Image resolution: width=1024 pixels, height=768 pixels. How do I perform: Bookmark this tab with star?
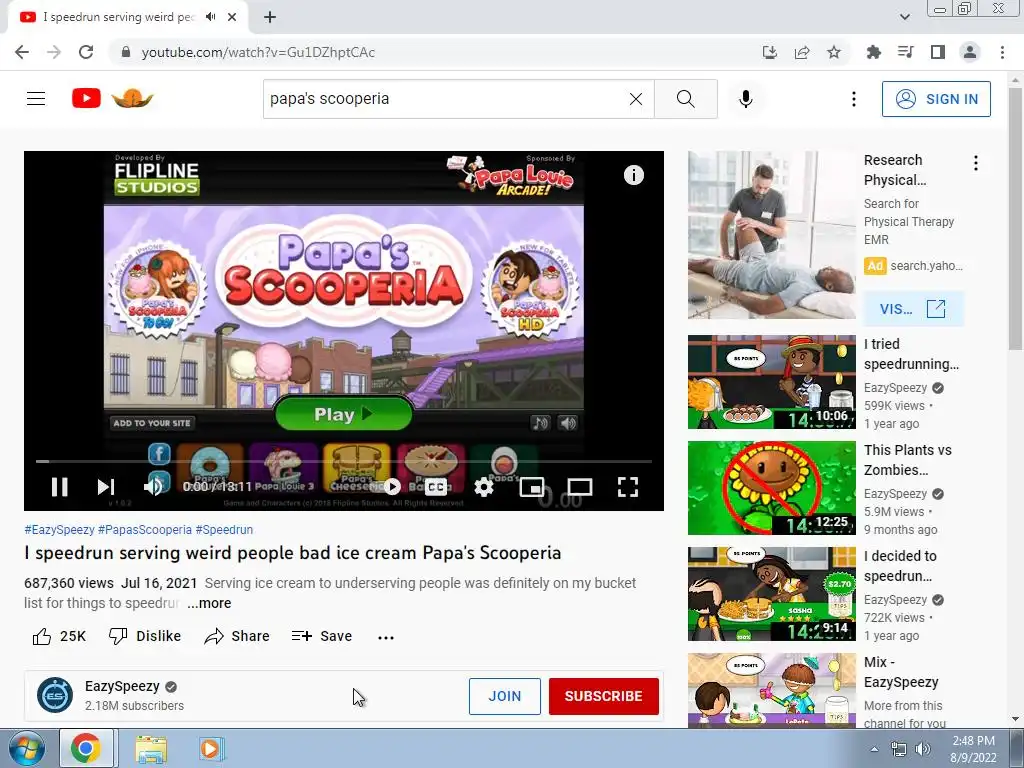834,52
